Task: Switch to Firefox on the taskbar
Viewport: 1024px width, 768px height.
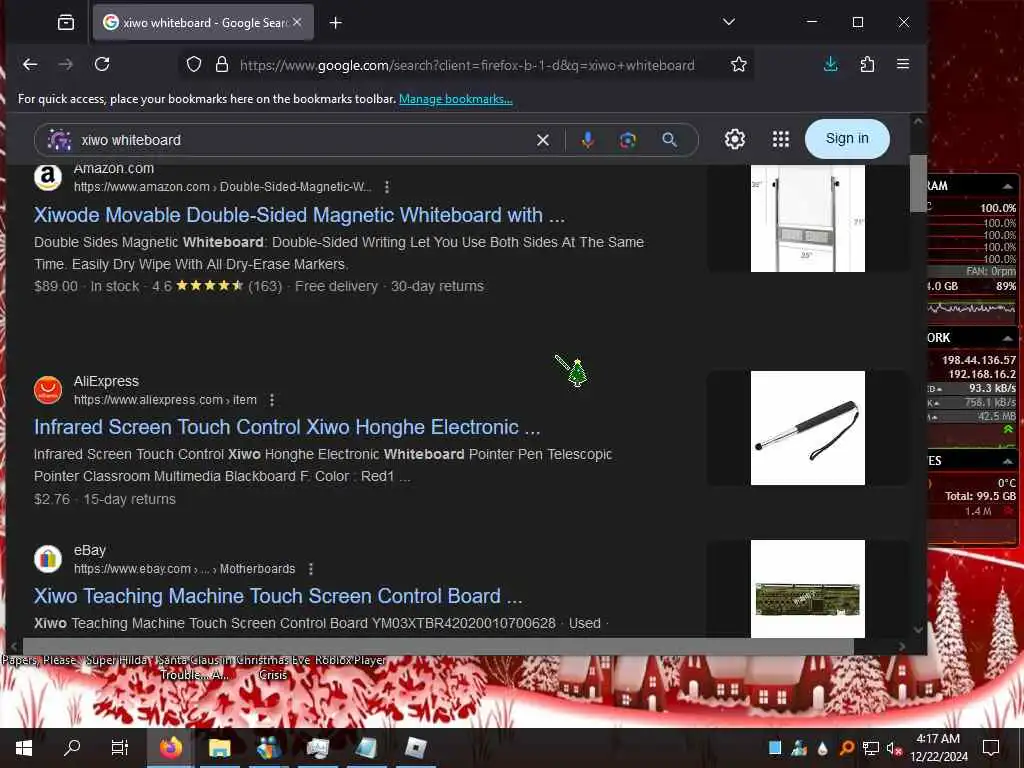Action: point(171,748)
